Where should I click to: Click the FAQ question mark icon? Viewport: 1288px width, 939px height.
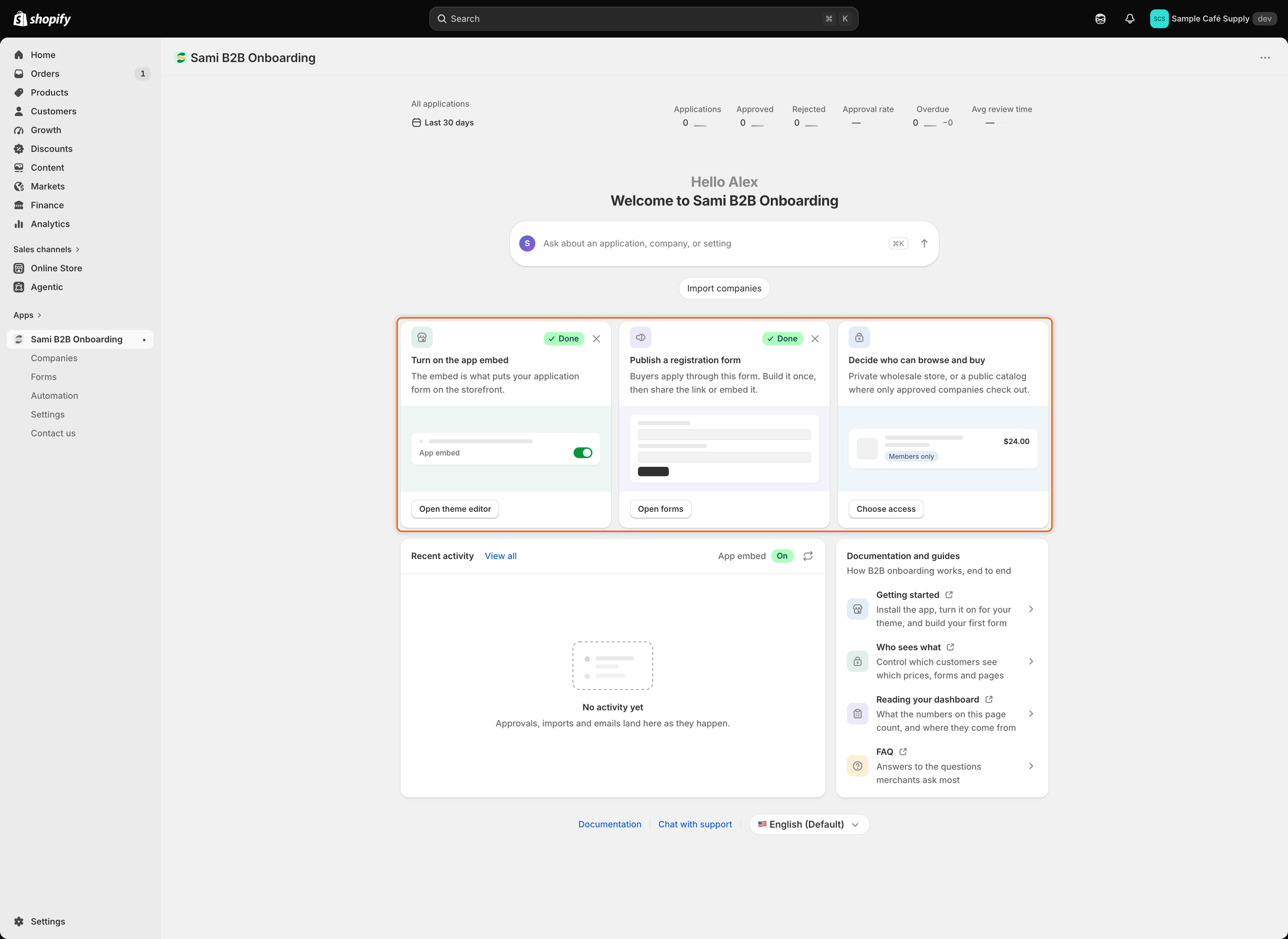858,766
